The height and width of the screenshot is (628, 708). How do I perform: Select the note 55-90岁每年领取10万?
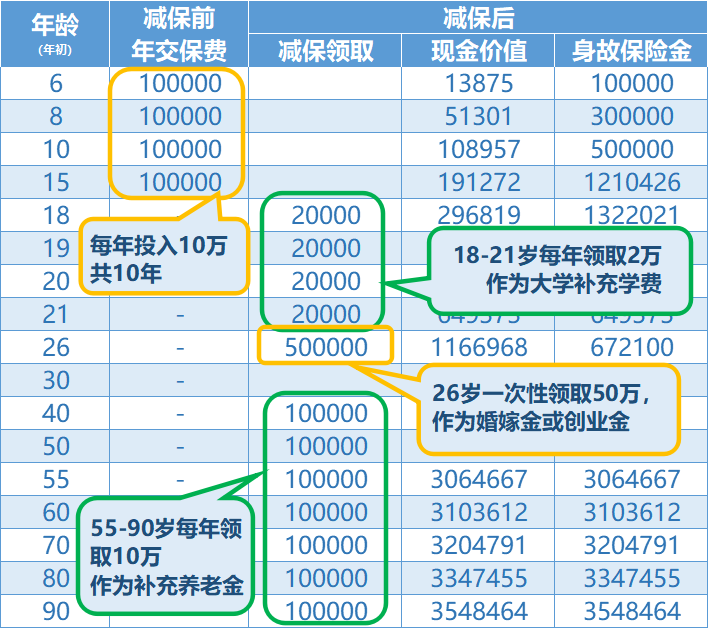[x=166, y=556]
